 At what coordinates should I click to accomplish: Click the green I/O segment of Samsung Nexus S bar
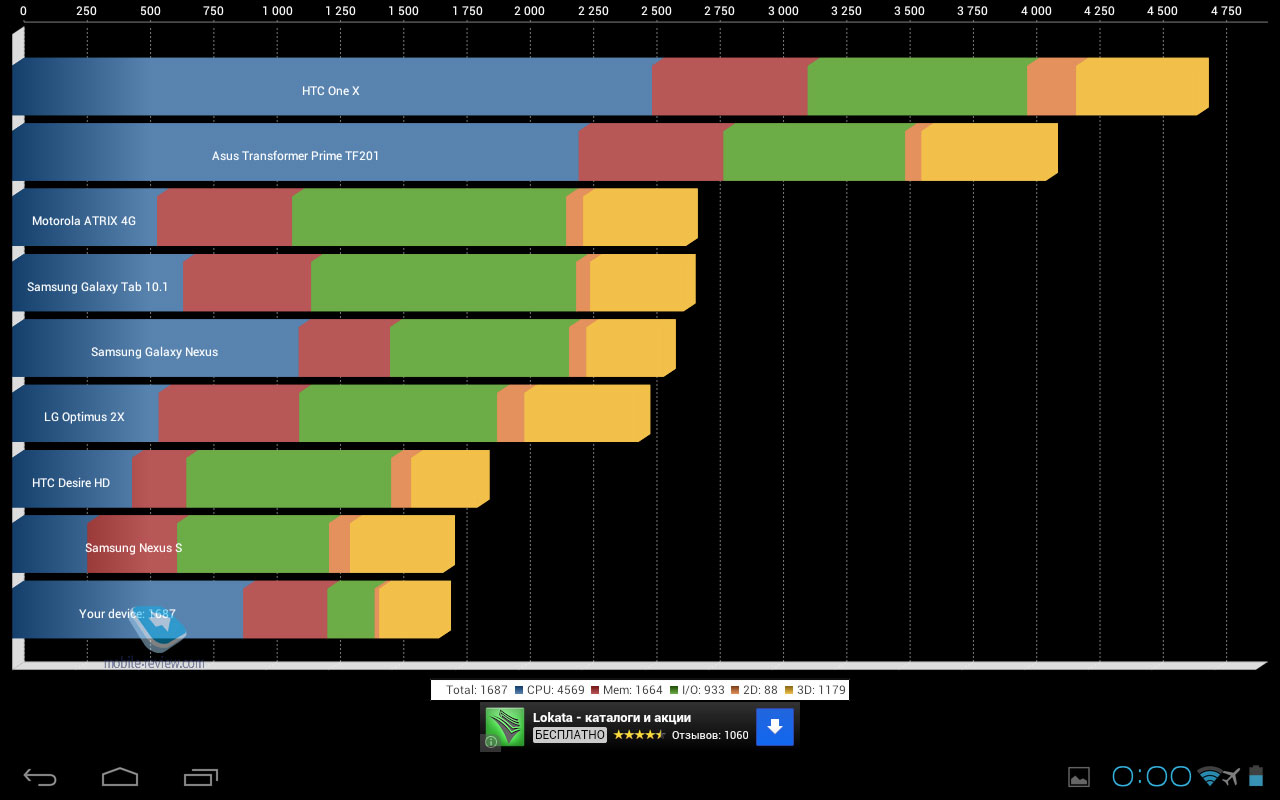[x=253, y=544]
